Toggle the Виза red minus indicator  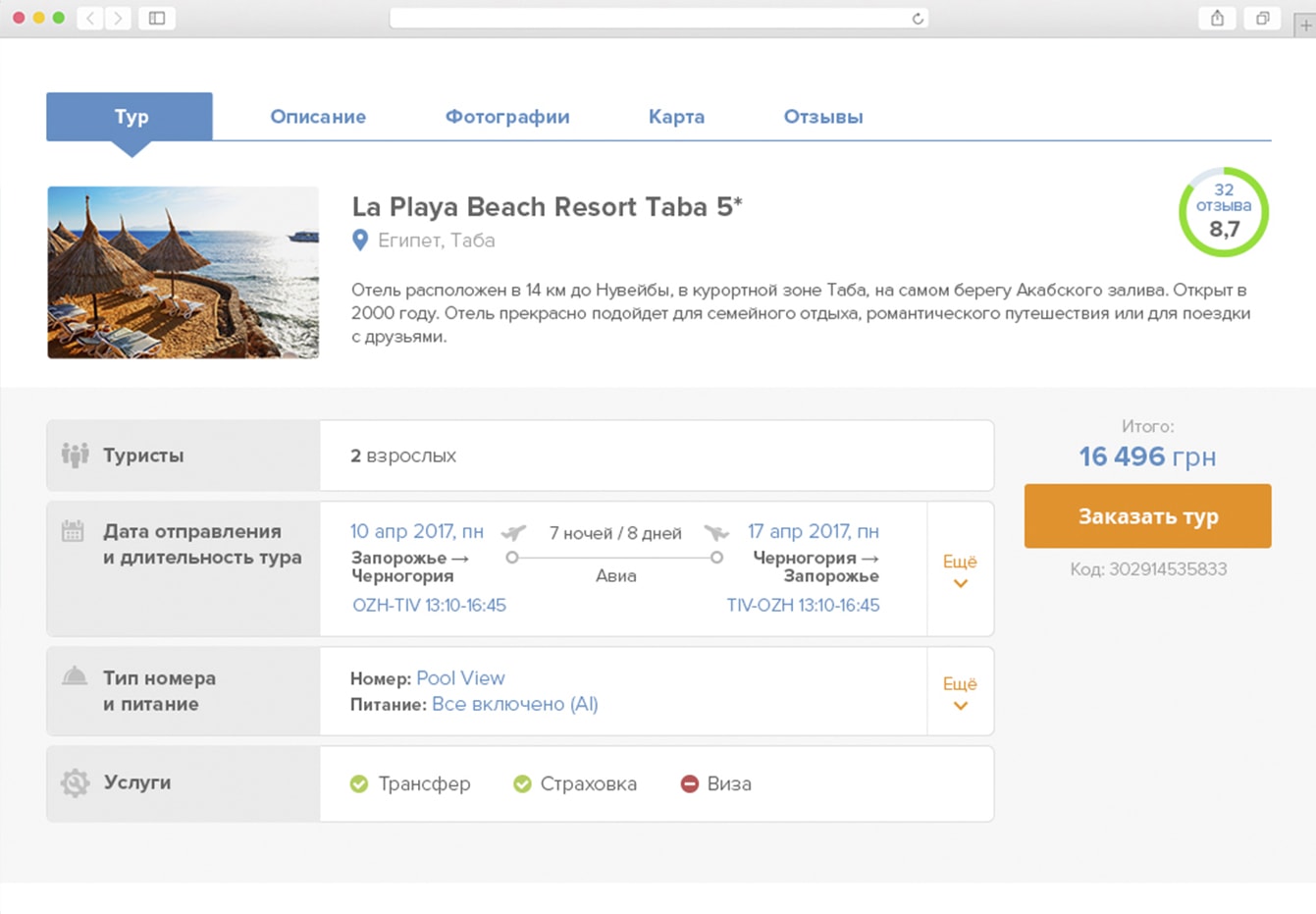(689, 783)
